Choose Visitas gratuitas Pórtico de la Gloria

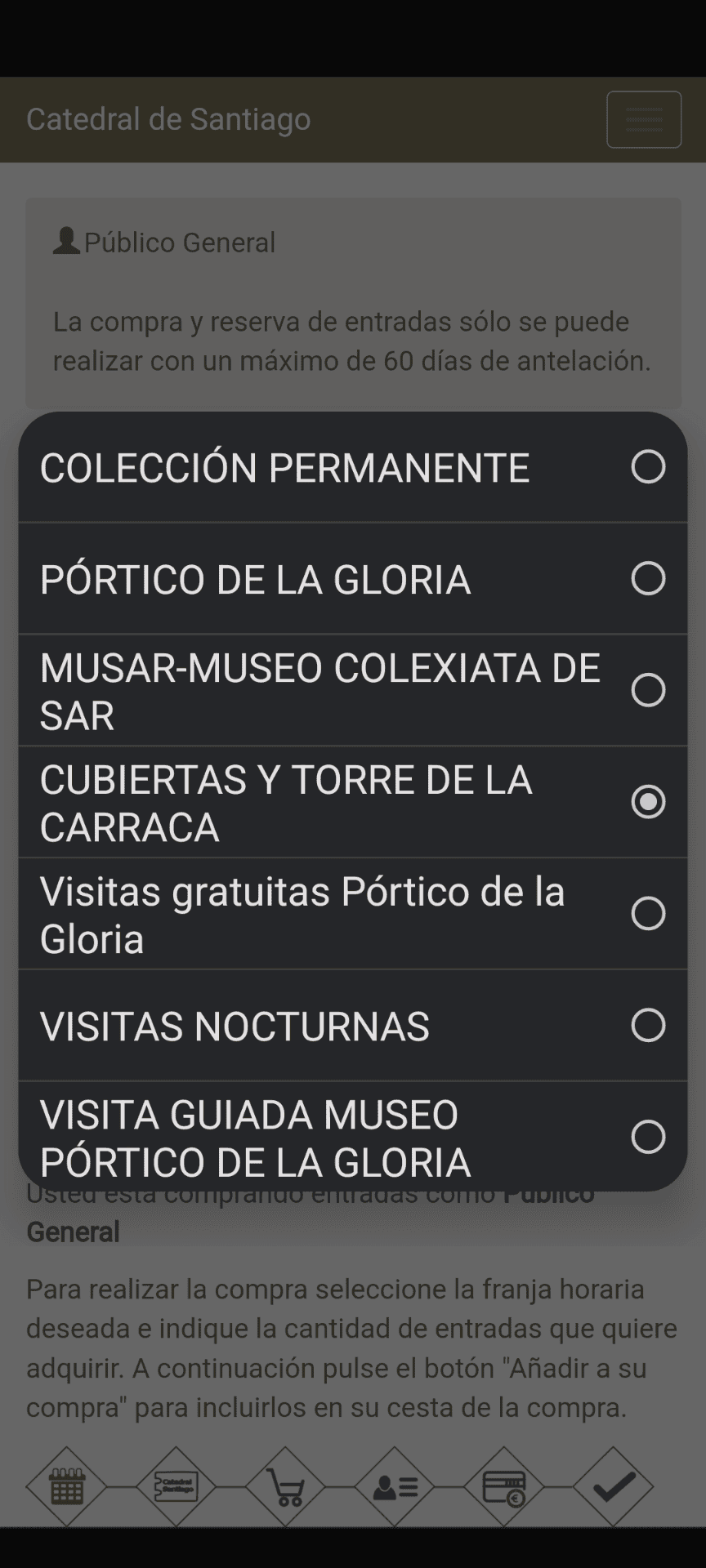302,914
